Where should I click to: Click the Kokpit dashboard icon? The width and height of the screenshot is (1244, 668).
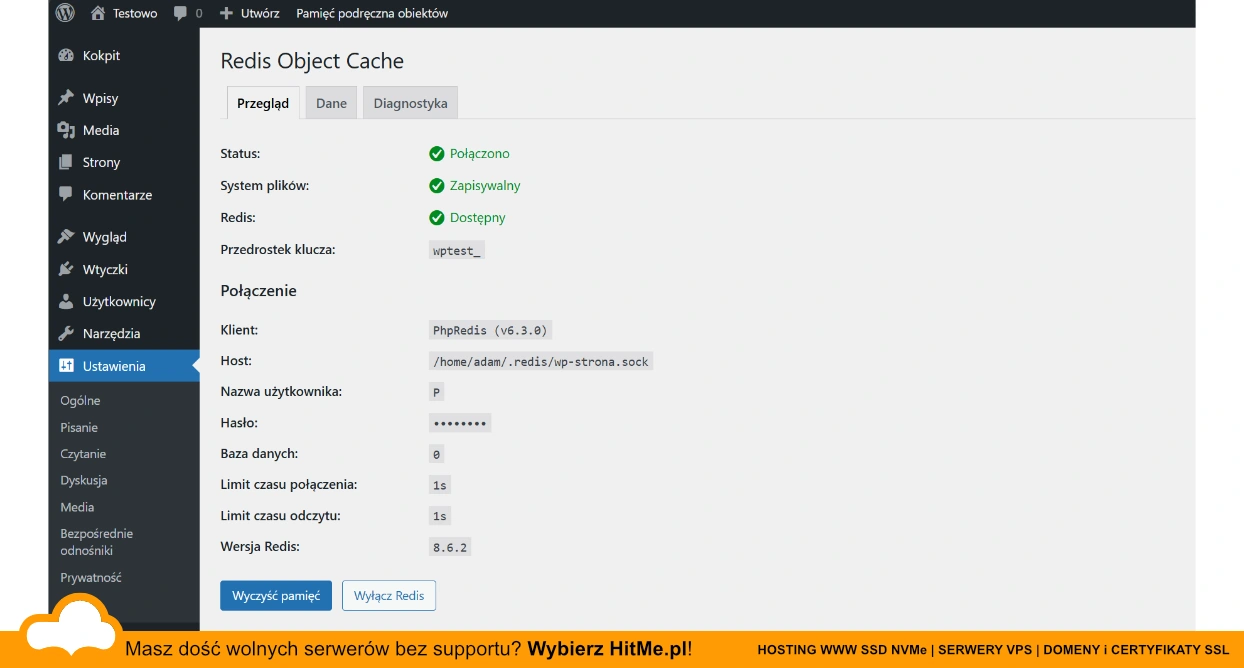coord(66,56)
